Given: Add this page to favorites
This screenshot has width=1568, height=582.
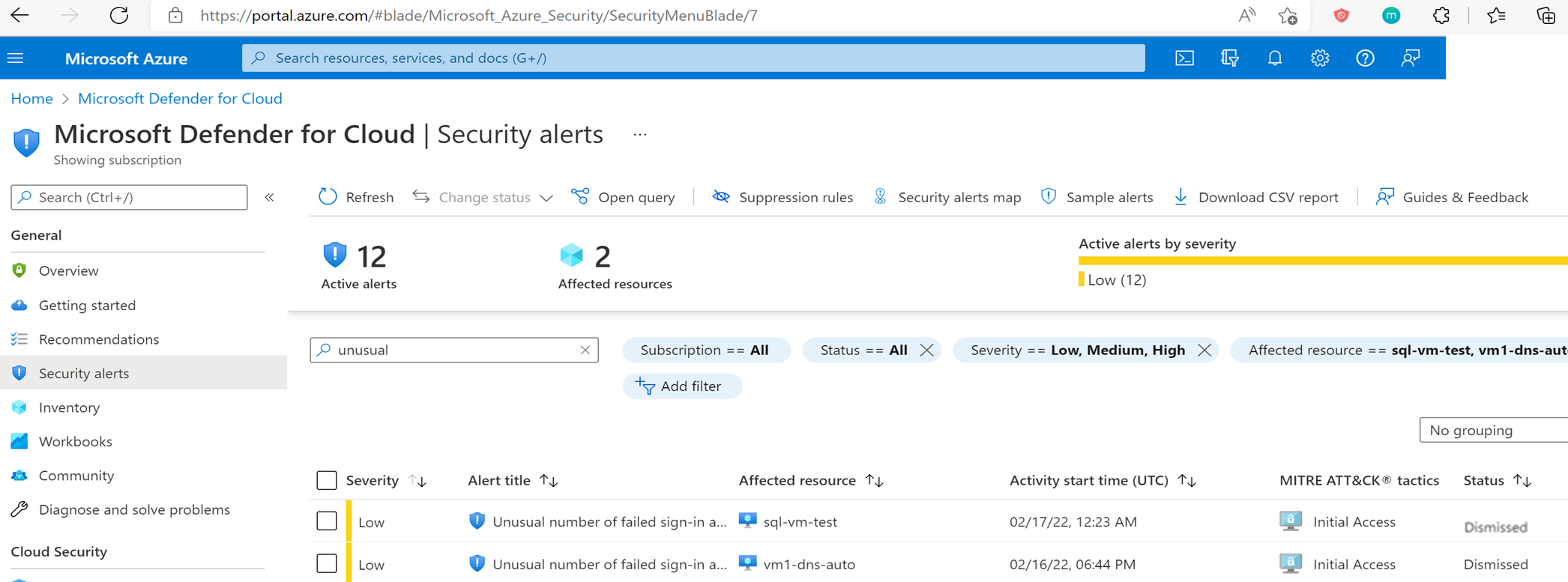Looking at the screenshot, I should click(1288, 16).
